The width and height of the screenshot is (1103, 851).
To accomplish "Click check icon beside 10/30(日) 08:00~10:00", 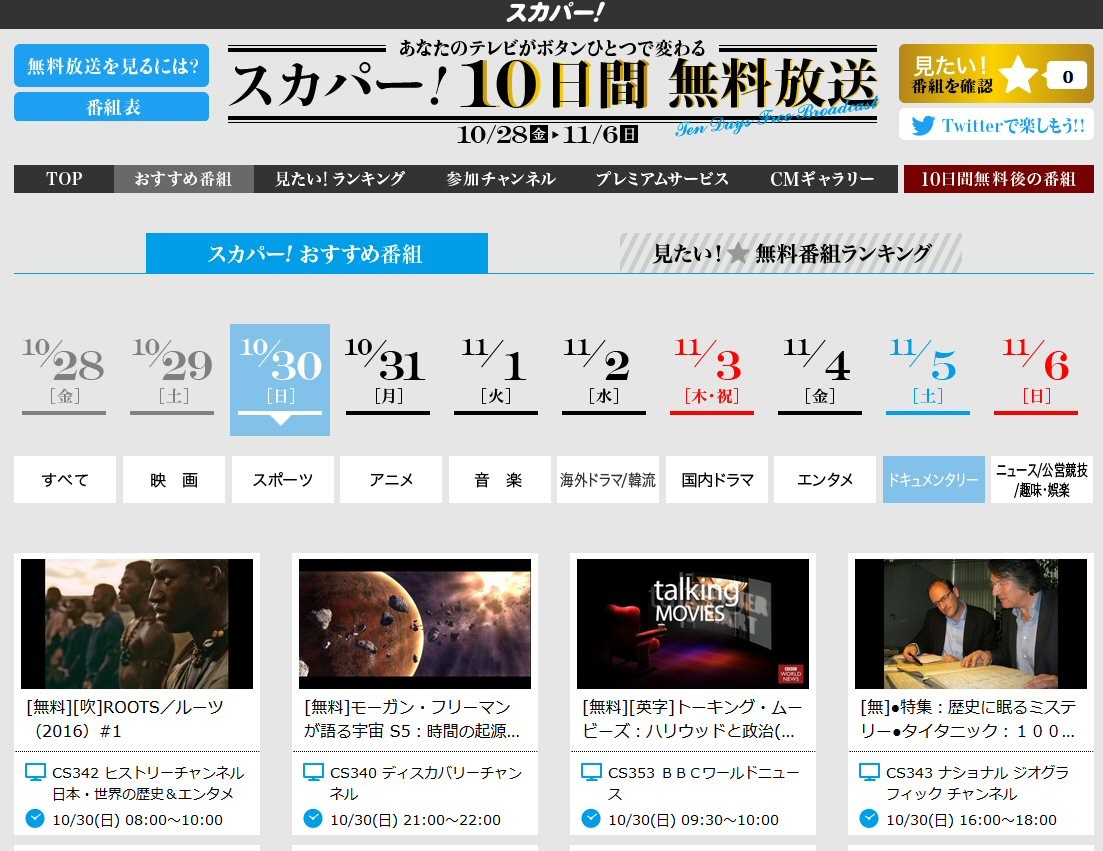I will [x=35, y=819].
